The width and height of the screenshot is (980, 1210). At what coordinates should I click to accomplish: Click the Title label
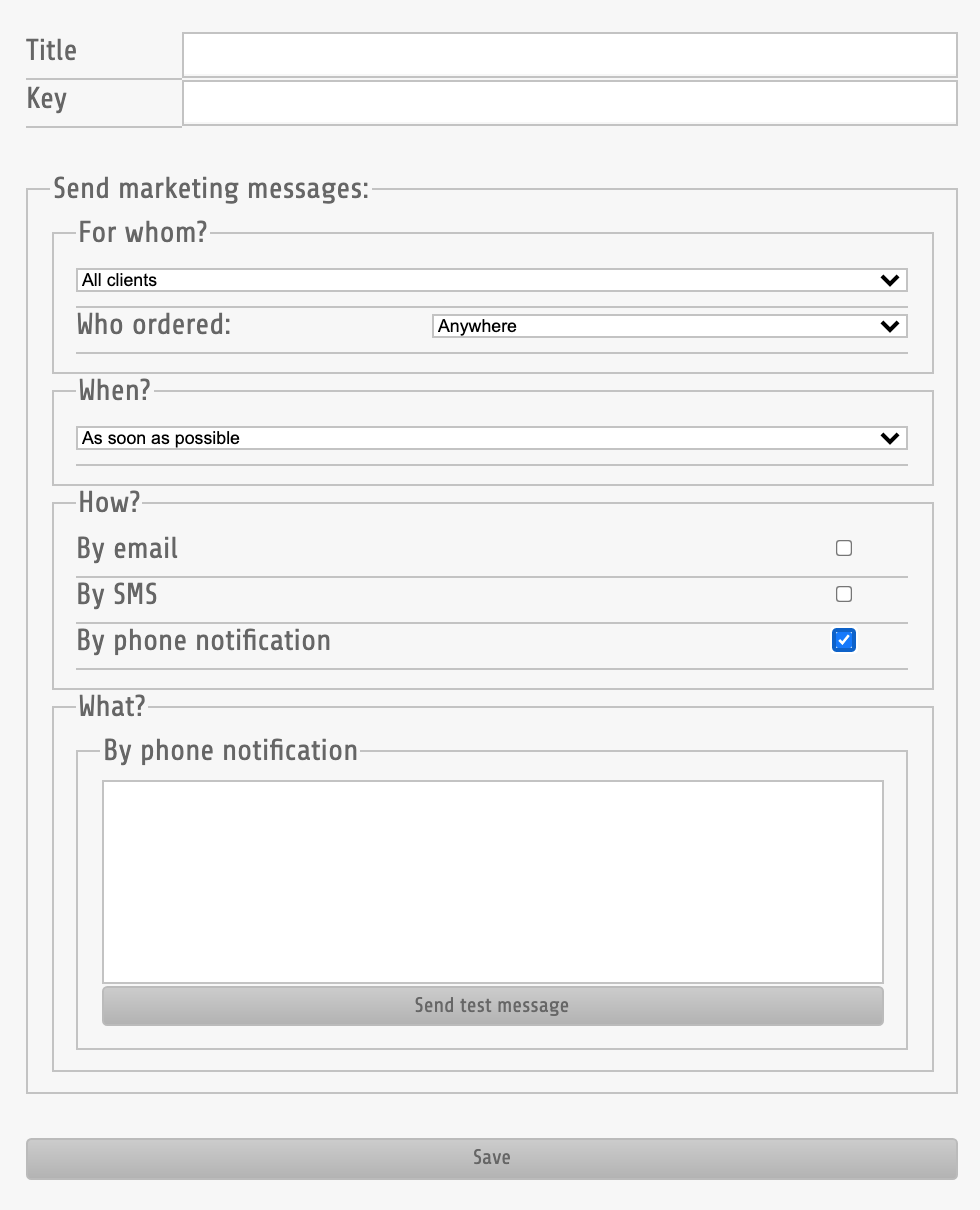point(52,51)
